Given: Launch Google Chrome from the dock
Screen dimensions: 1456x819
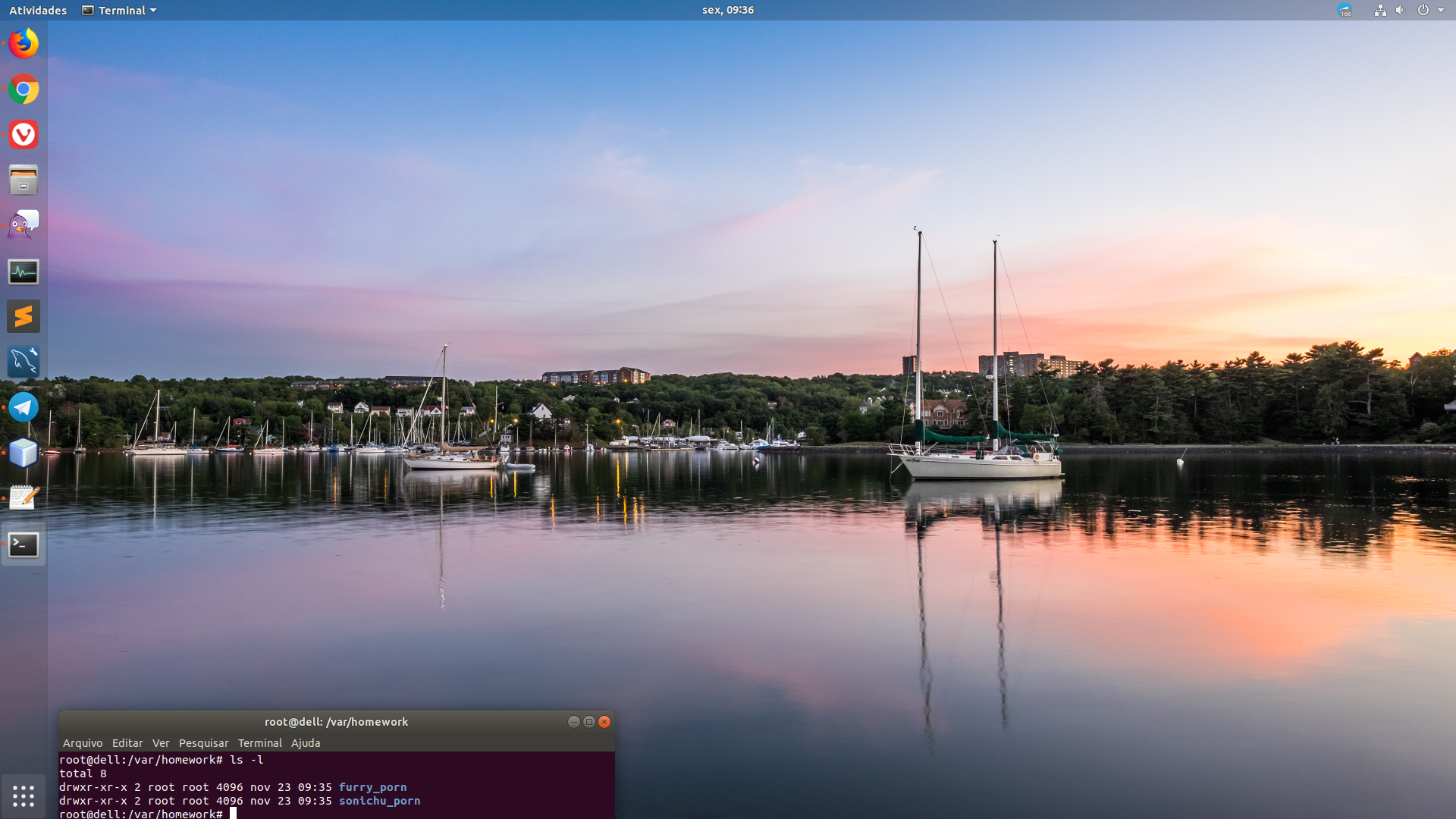Looking at the screenshot, I should [x=24, y=89].
